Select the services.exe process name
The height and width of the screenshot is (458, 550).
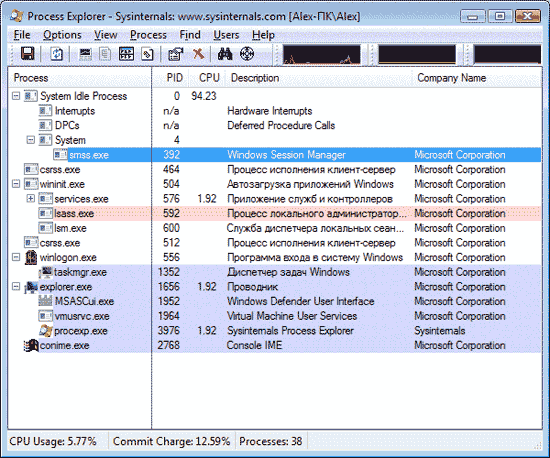click(x=81, y=199)
